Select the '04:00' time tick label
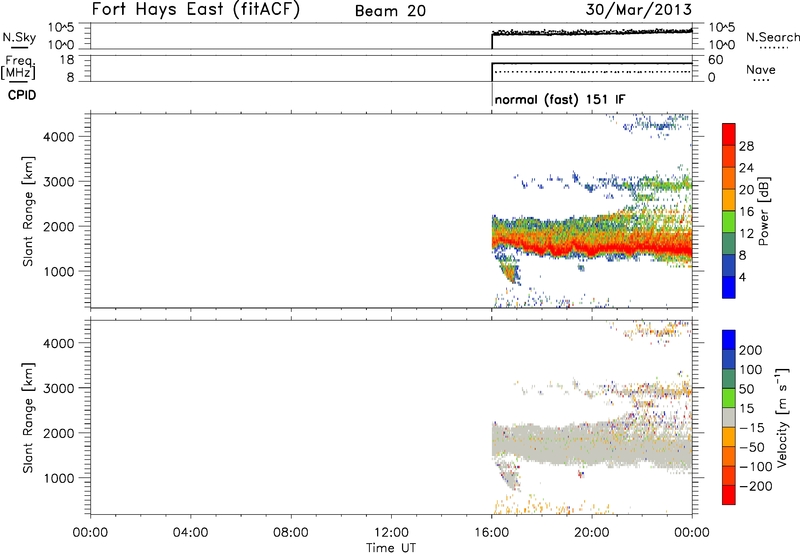This screenshot has width=800, height=554. point(190,533)
